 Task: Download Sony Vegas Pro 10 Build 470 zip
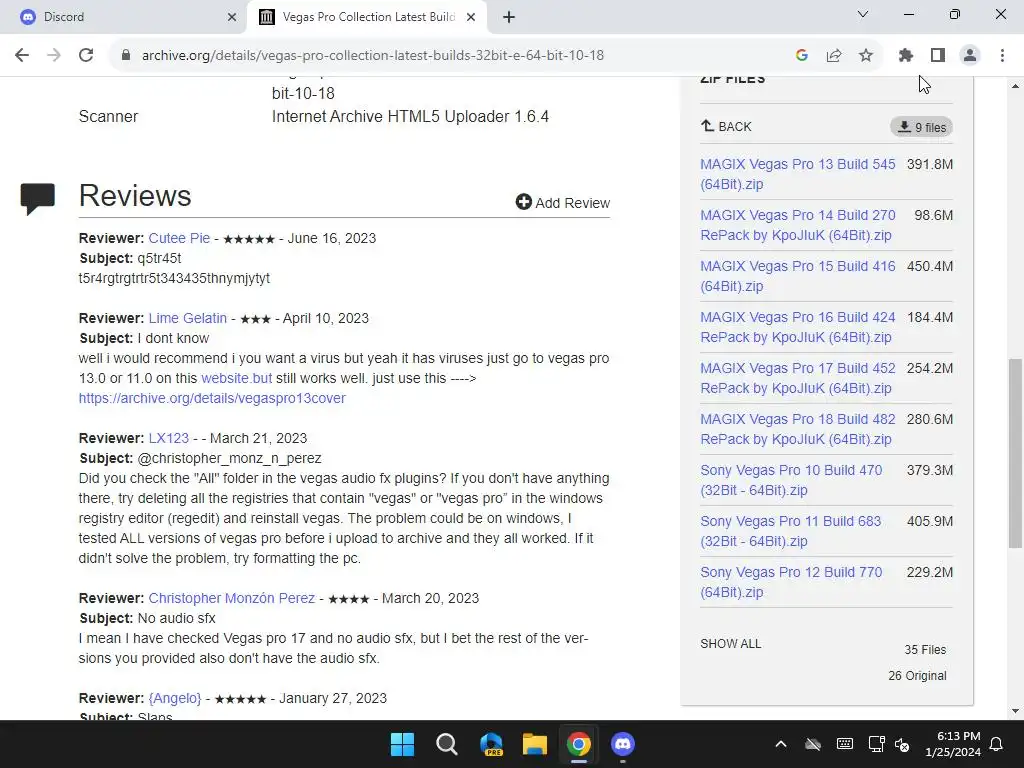pyautogui.click(x=791, y=479)
